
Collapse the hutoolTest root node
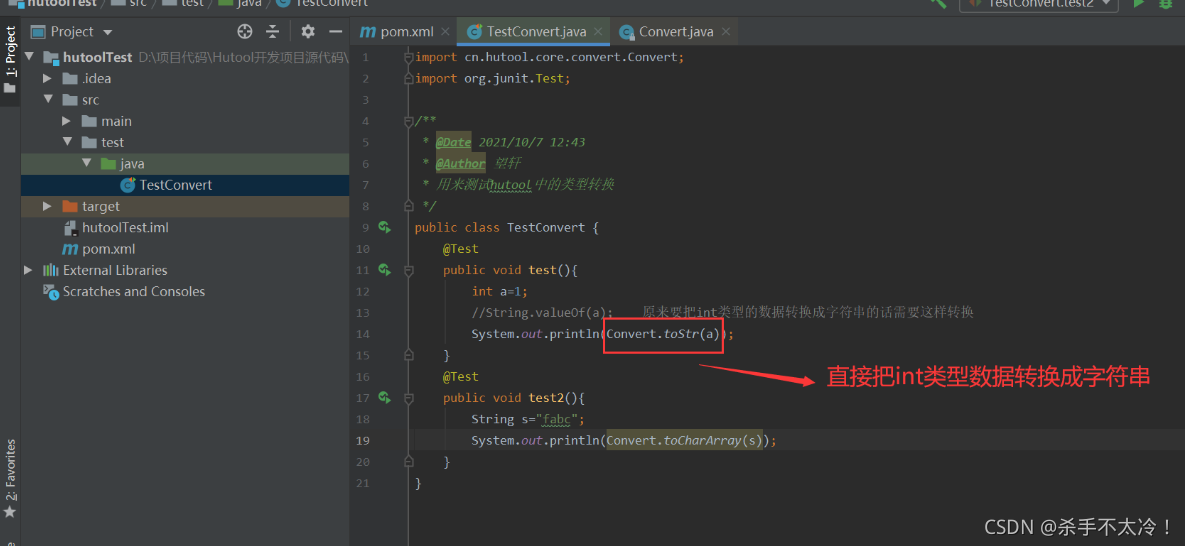click(x=29, y=57)
